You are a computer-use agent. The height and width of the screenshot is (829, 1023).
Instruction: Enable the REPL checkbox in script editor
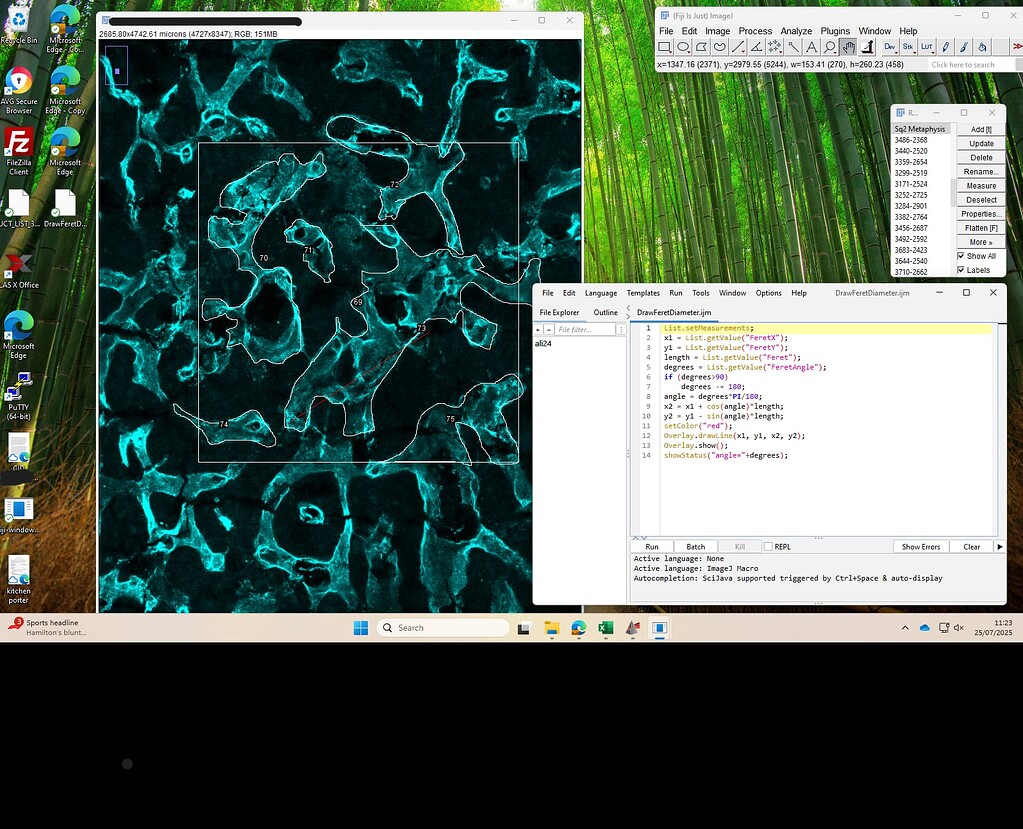[767, 546]
